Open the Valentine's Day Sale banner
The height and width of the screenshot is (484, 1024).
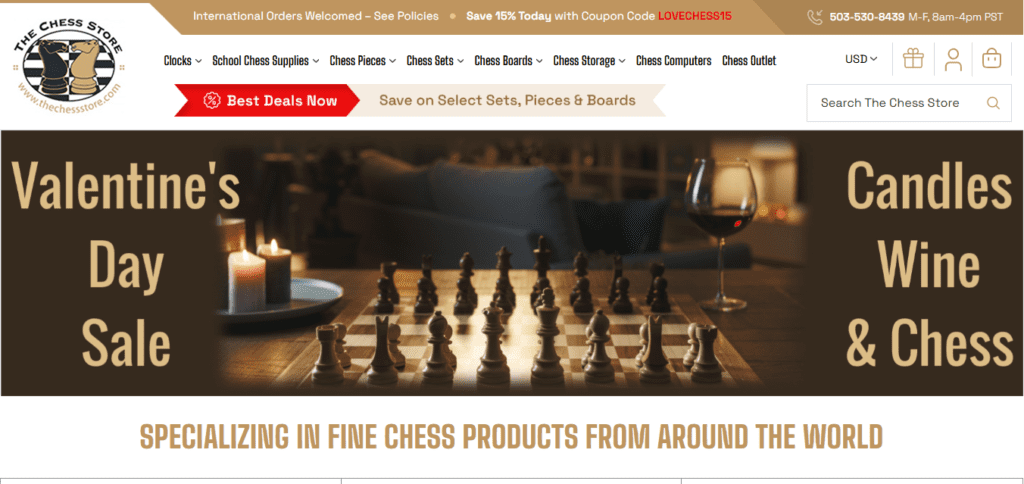tap(512, 263)
